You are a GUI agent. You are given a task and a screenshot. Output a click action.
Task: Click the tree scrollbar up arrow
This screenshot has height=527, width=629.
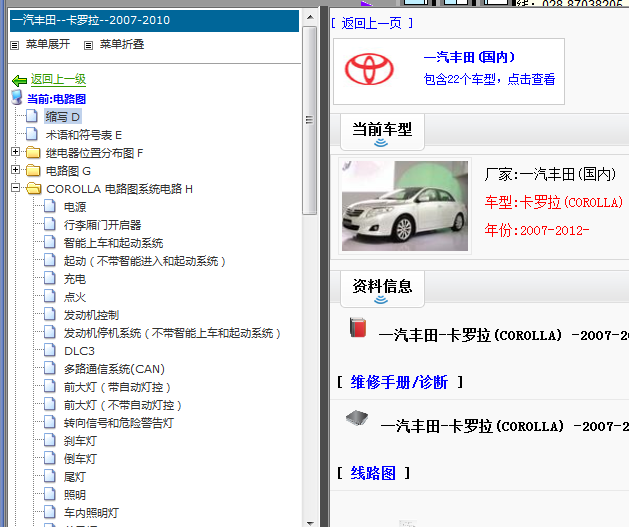(x=310, y=18)
